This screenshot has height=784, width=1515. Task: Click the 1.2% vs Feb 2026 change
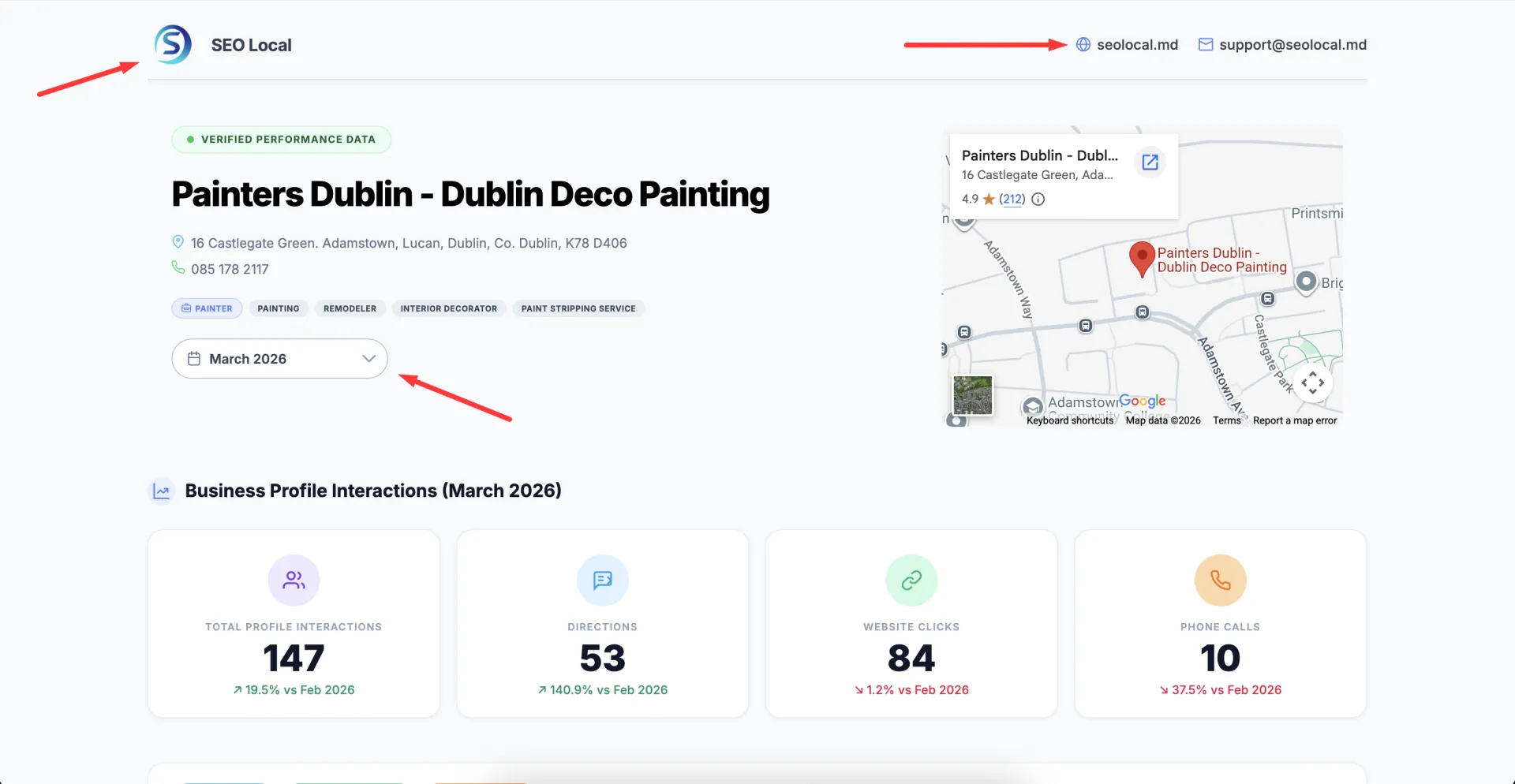click(x=911, y=690)
